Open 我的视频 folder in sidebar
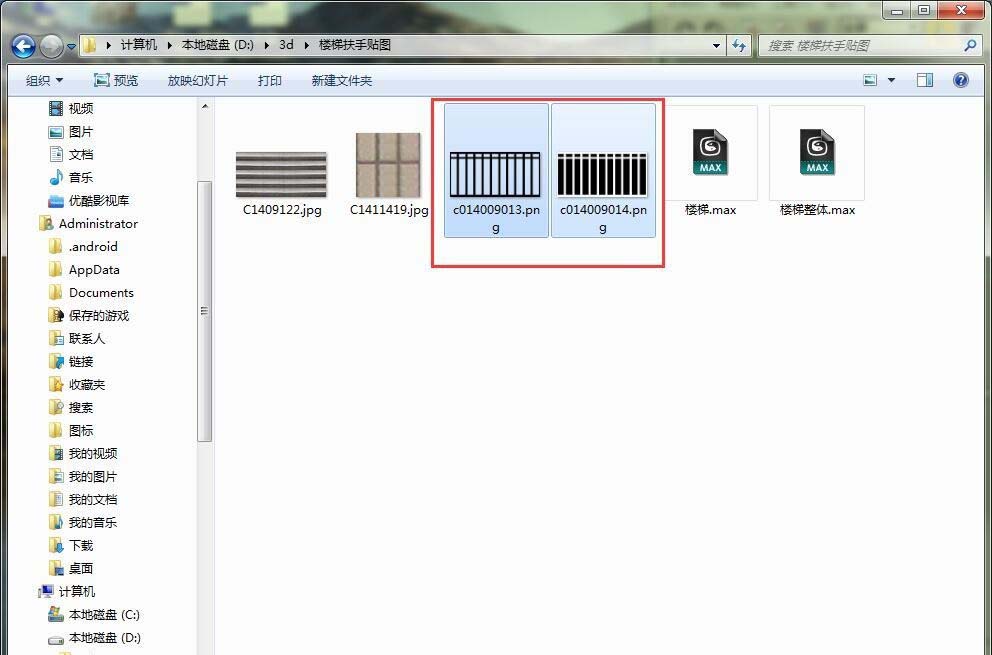Viewport: 992px width, 655px height. 83,453
